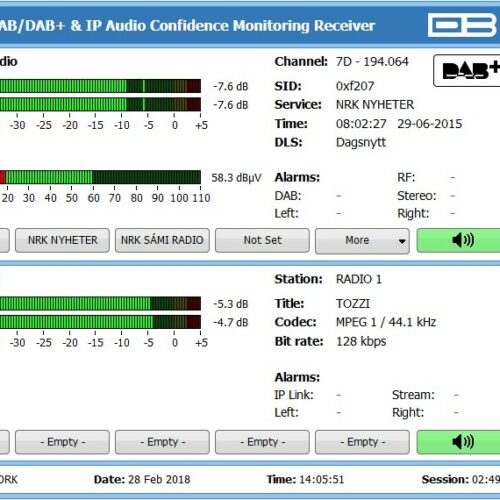Viewport: 500px width, 500px height.
Task: Click the status bar Time: 14:05:51
Action: [305, 479]
